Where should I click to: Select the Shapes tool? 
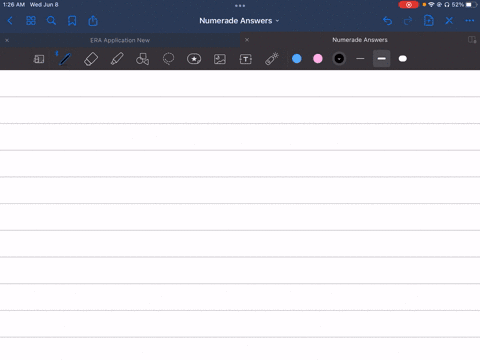142,59
